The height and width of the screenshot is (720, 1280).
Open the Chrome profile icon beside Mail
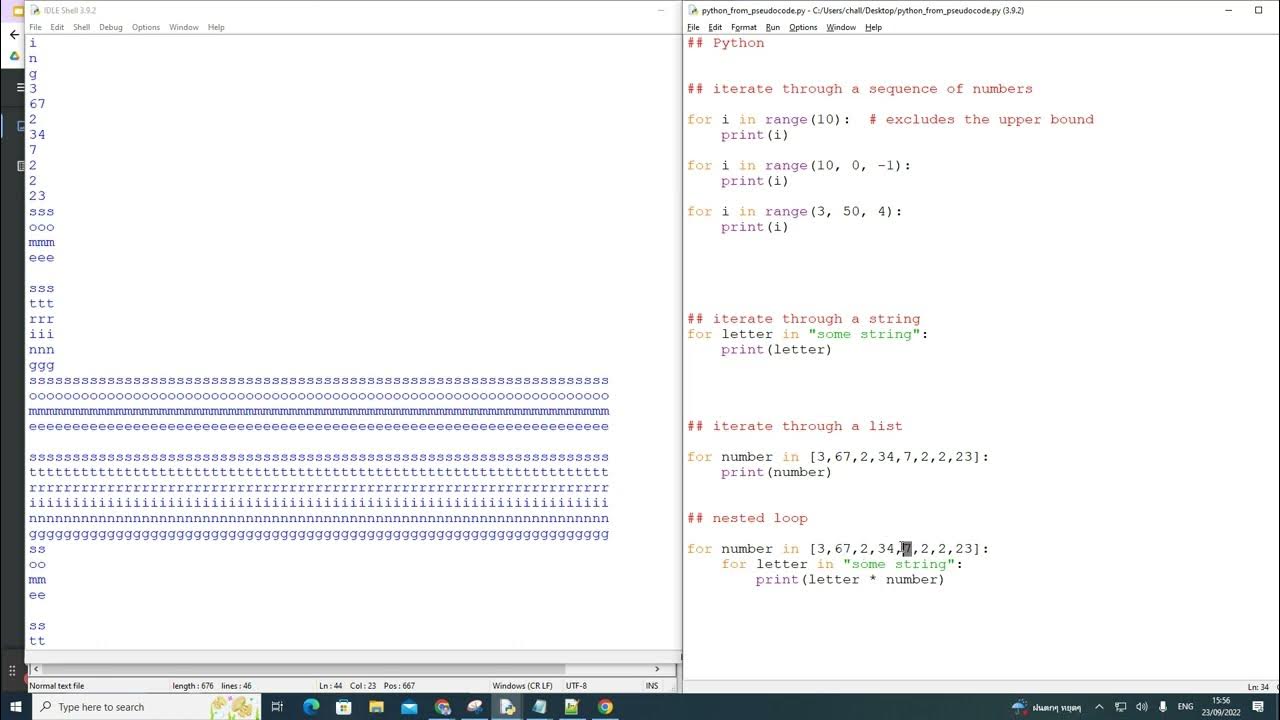tap(443, 707)
